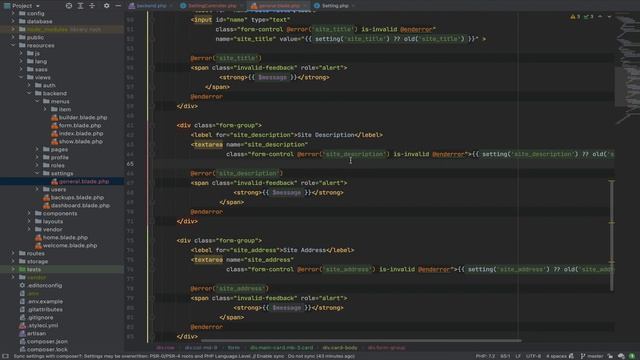Open form.blade.php in menus
Image resolution: width=640 pixels, height=360 pixels.
(76, 125)
